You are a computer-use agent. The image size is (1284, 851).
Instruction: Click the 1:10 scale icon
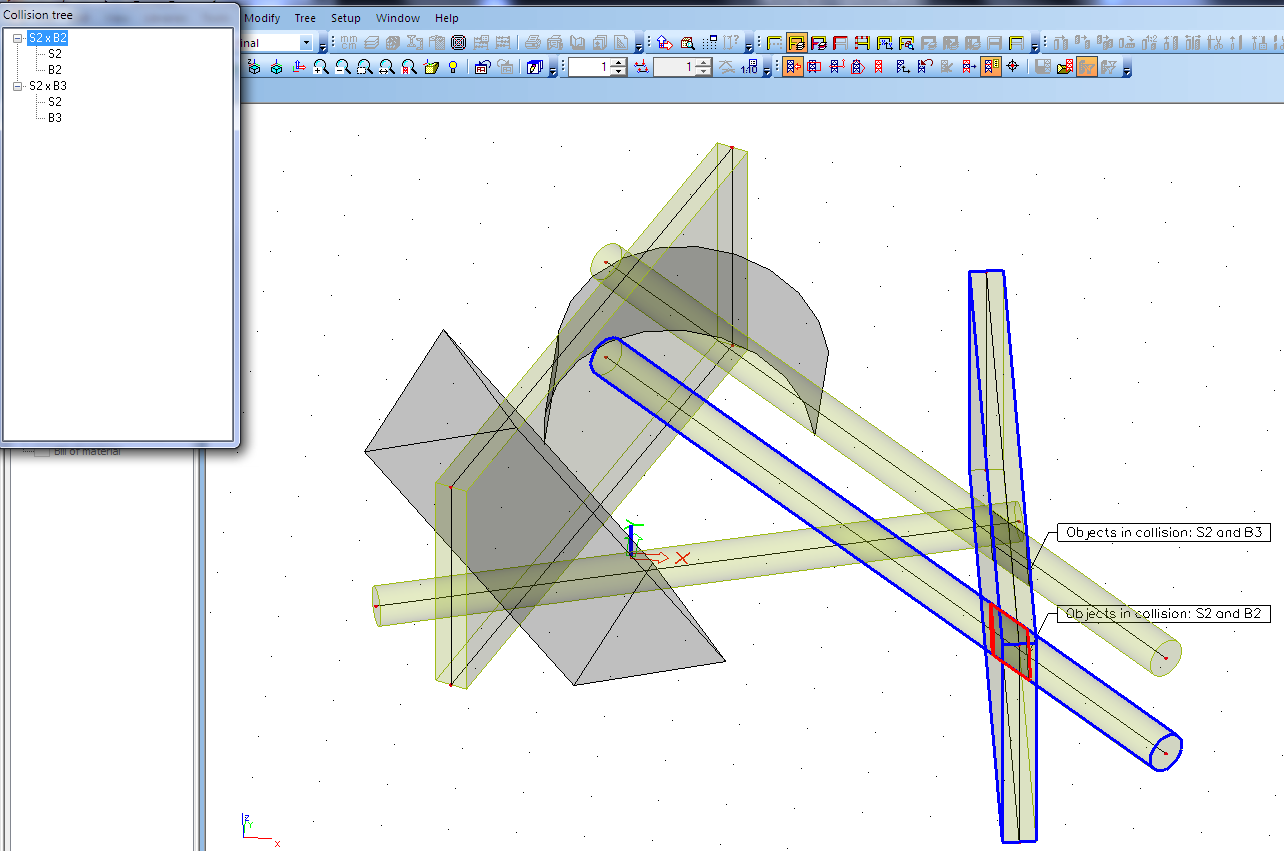(x=750, y=67)
